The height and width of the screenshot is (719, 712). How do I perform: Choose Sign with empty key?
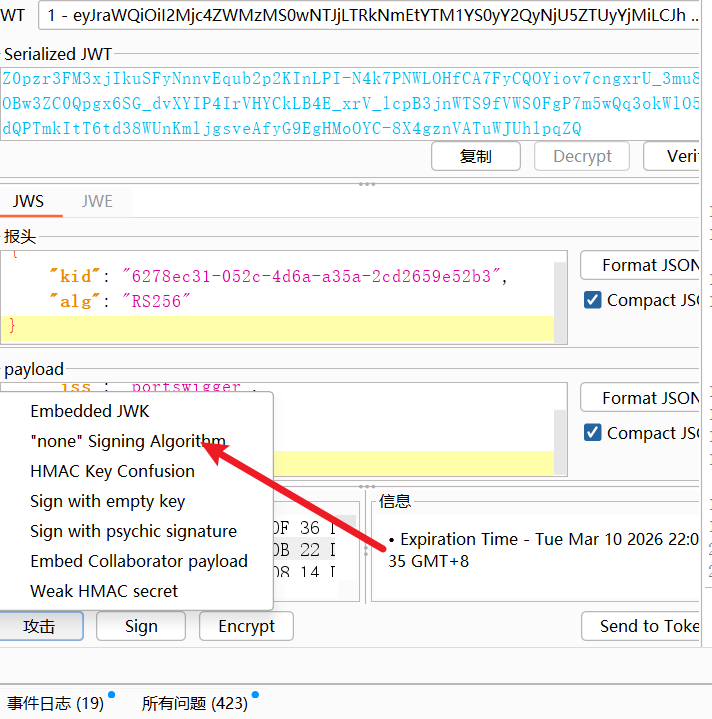[x=107, y=501]
